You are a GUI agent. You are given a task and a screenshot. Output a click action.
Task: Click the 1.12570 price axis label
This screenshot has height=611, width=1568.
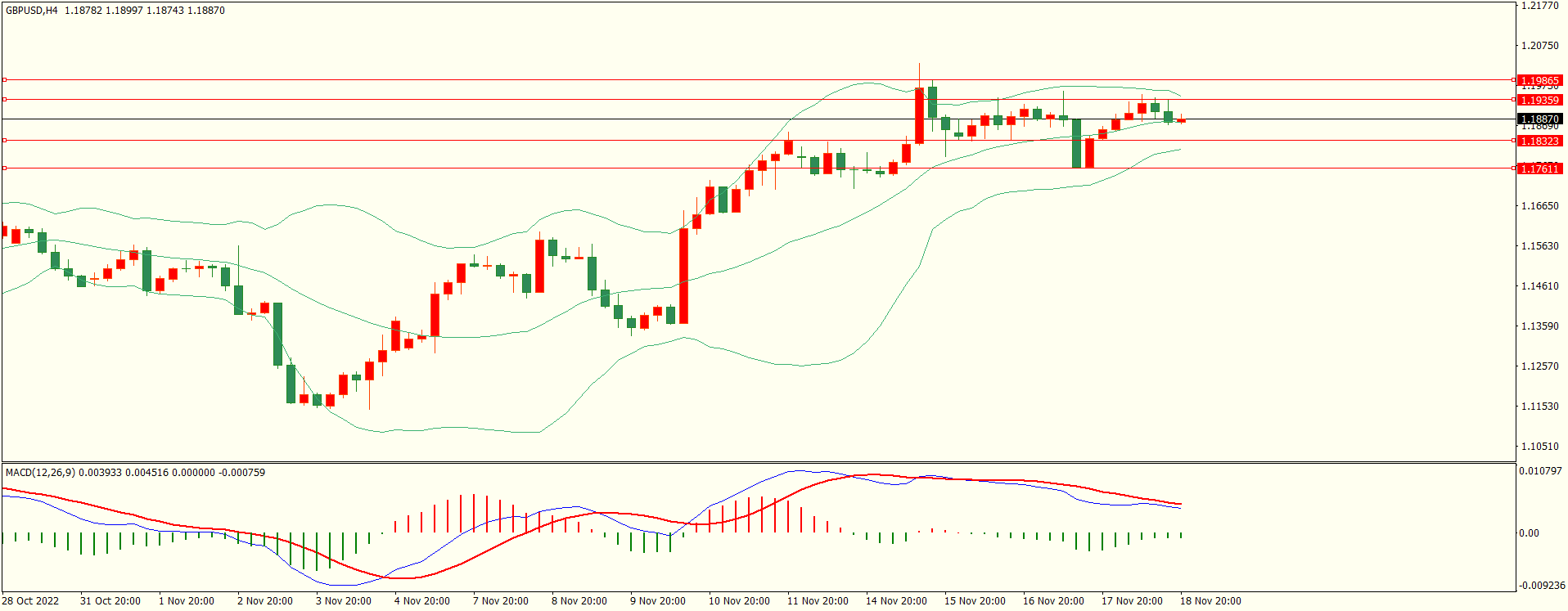[x=1539, y=366]
